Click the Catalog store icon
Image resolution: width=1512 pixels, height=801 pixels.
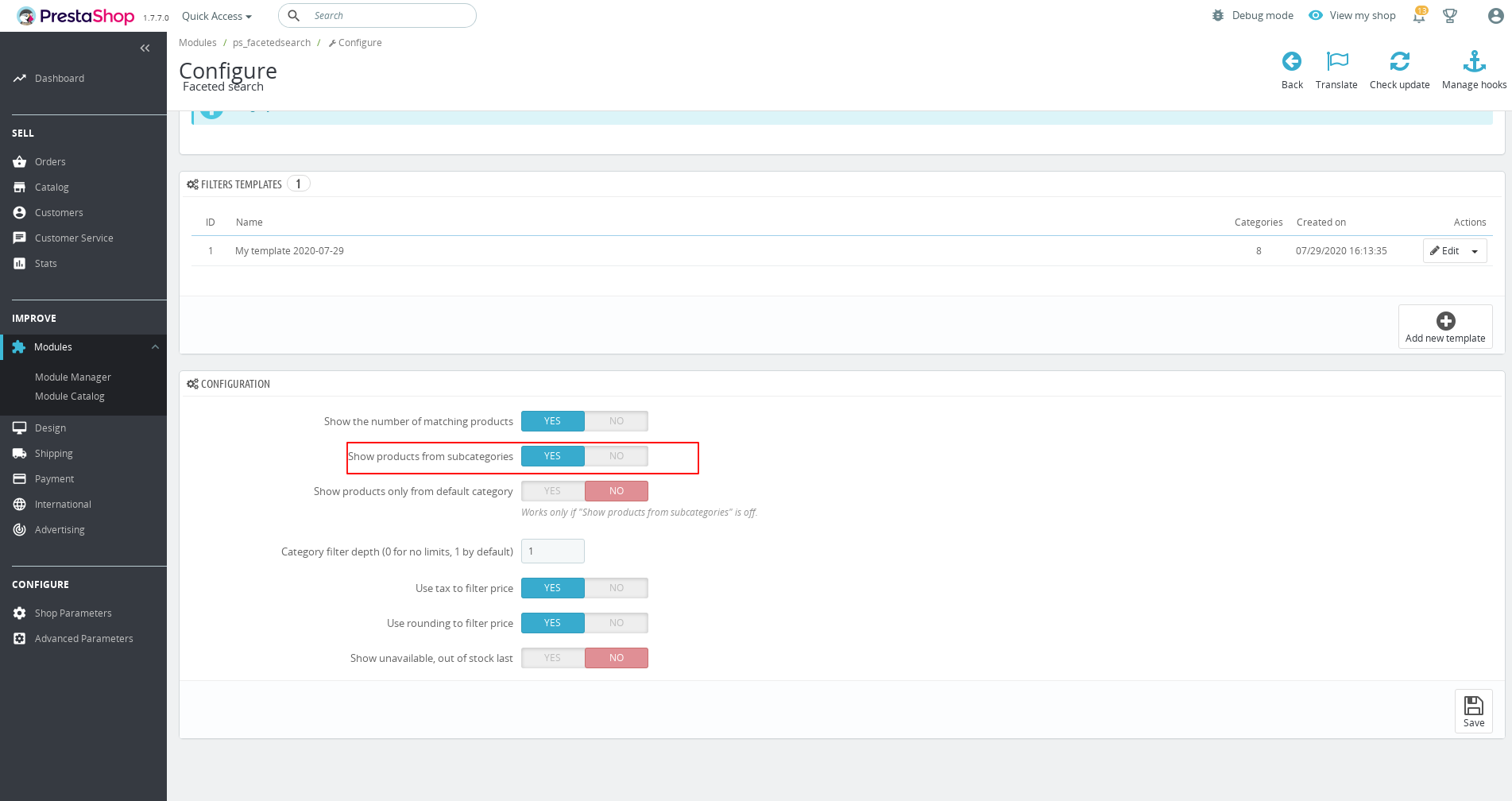pos(20,188)
